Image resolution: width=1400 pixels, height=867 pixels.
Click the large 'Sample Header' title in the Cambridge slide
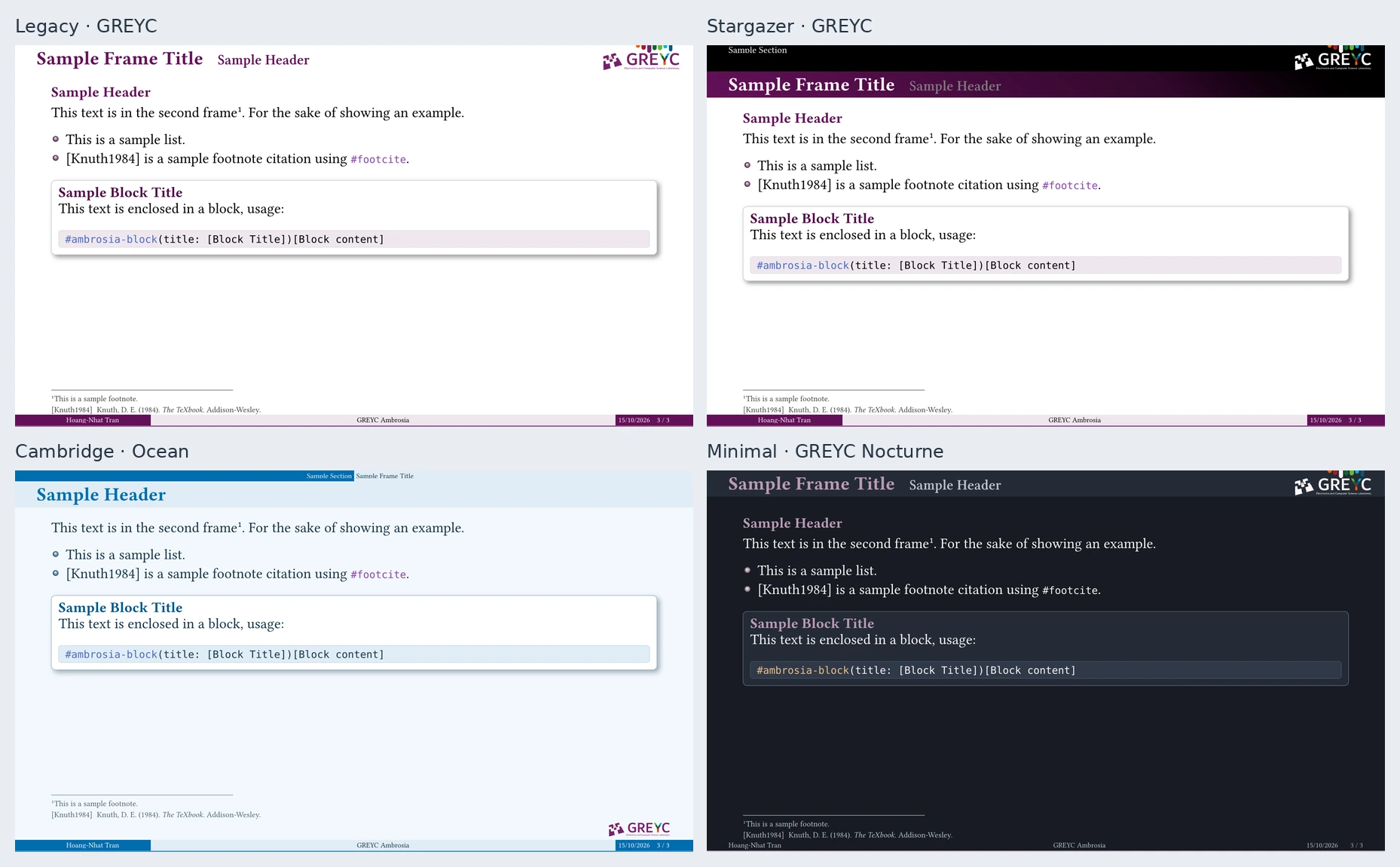[x=101, y=495]
